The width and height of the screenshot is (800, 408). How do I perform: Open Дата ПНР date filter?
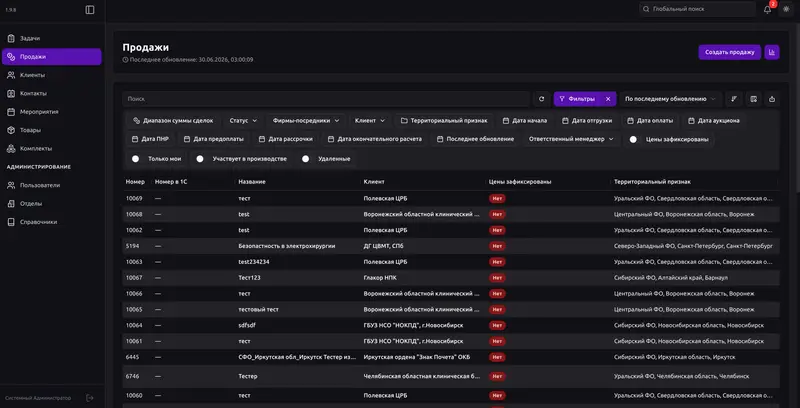coord(150,139)
